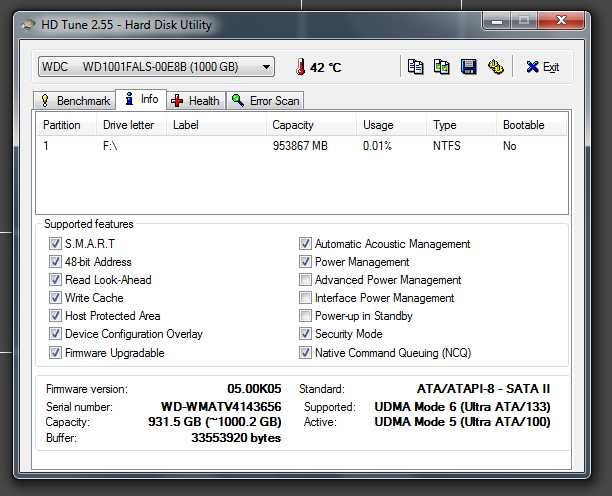Click the Usage column header
The height and width of the screenshot is (496, 612).
coord(391,125)
